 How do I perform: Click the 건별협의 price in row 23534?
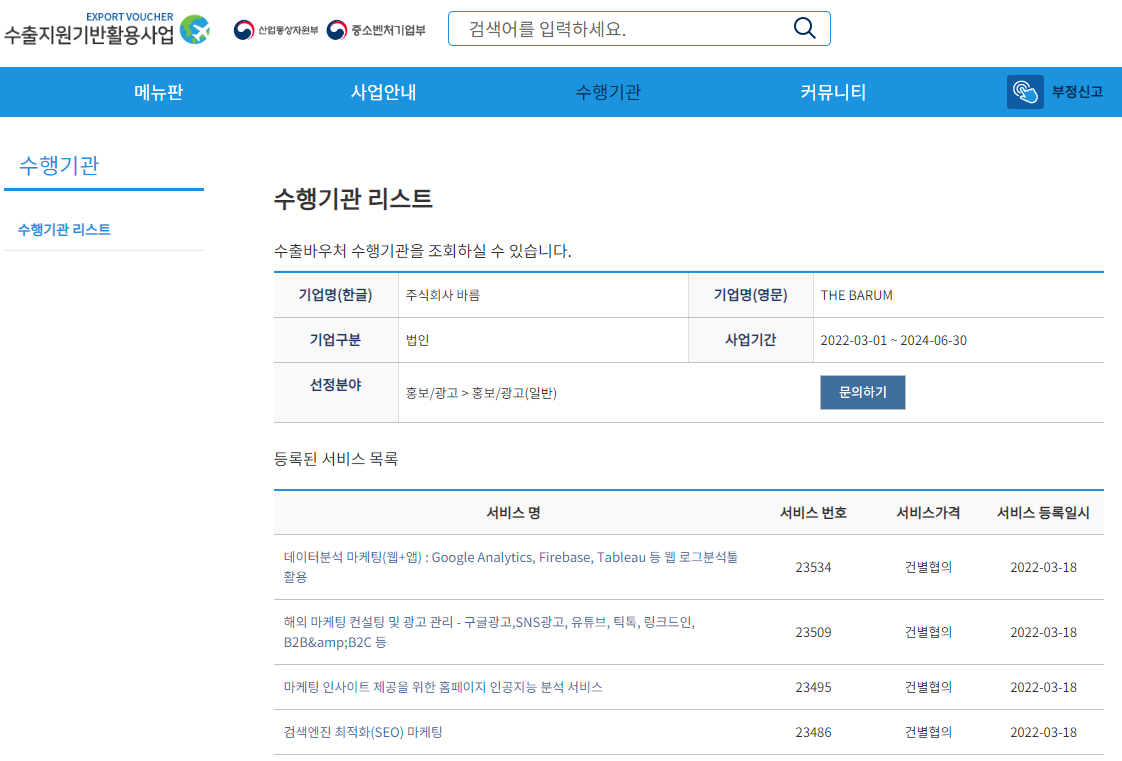click(x=928, y=567)
